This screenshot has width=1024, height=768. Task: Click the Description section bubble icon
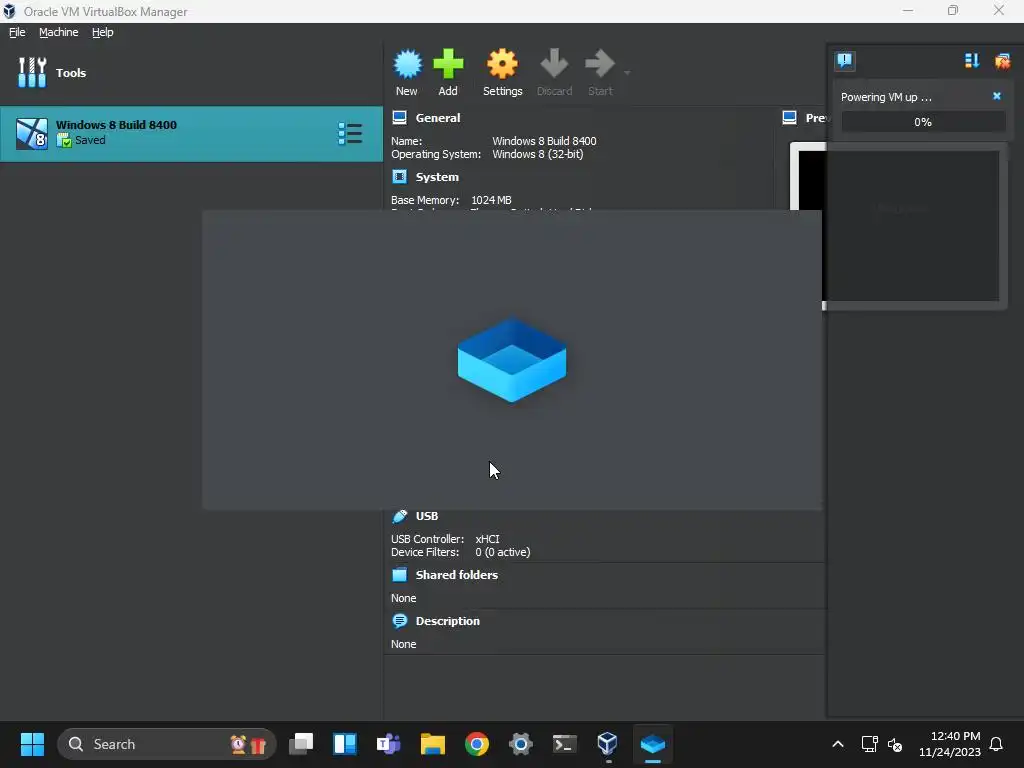point(400,621)
